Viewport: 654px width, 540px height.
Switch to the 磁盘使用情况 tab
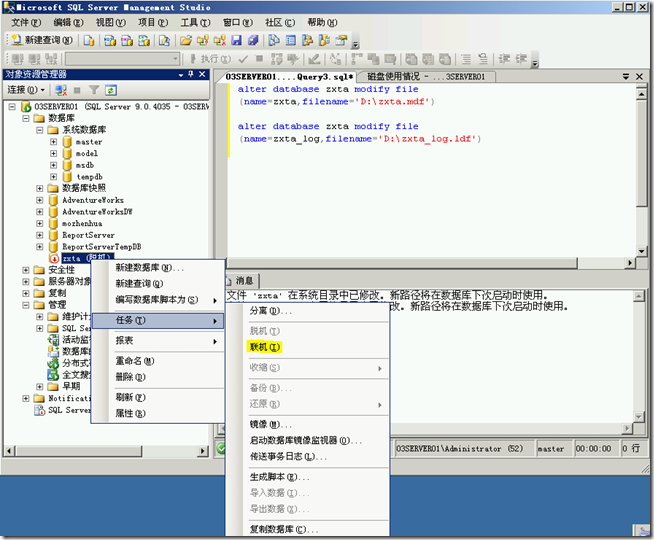[426, 76]
